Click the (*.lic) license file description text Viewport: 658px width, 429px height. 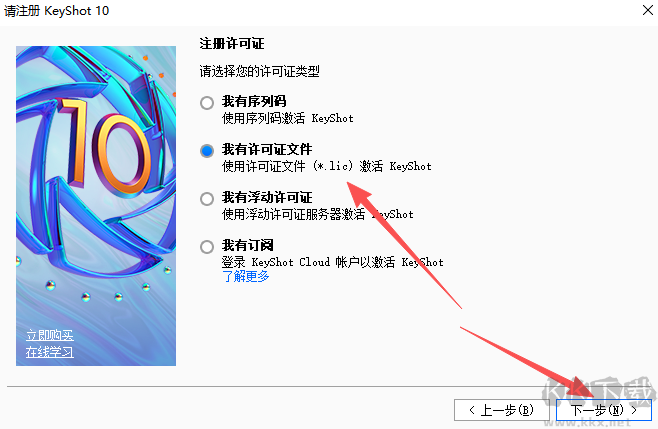pyautogui.click(x=326, y=166)
